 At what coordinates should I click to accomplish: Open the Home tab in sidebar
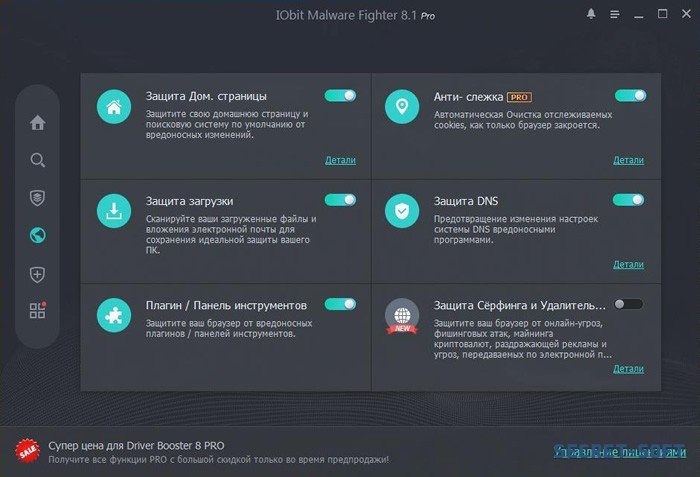pos(37,123)
